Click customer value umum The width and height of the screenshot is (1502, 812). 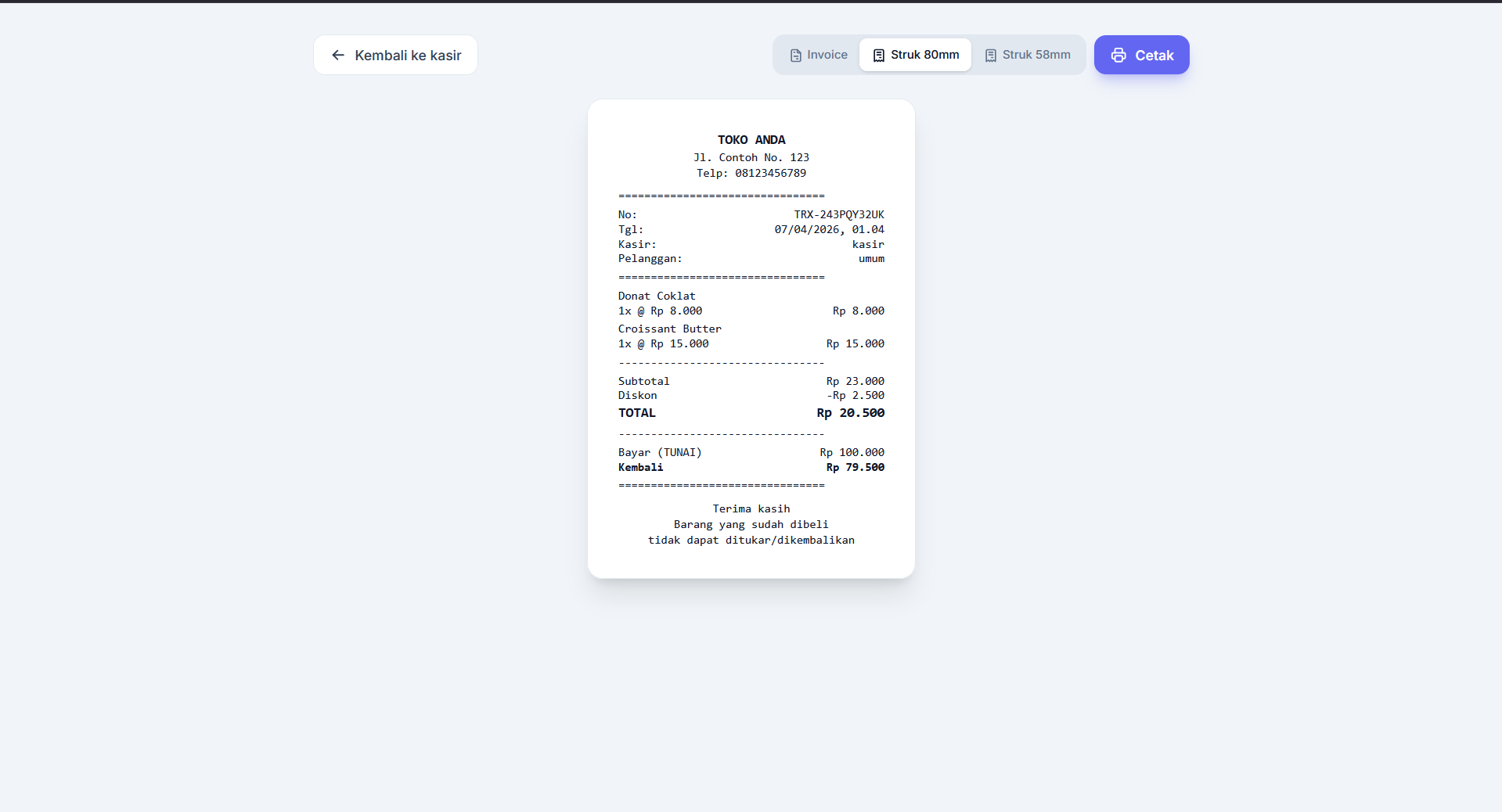click(x=871, y=258)
